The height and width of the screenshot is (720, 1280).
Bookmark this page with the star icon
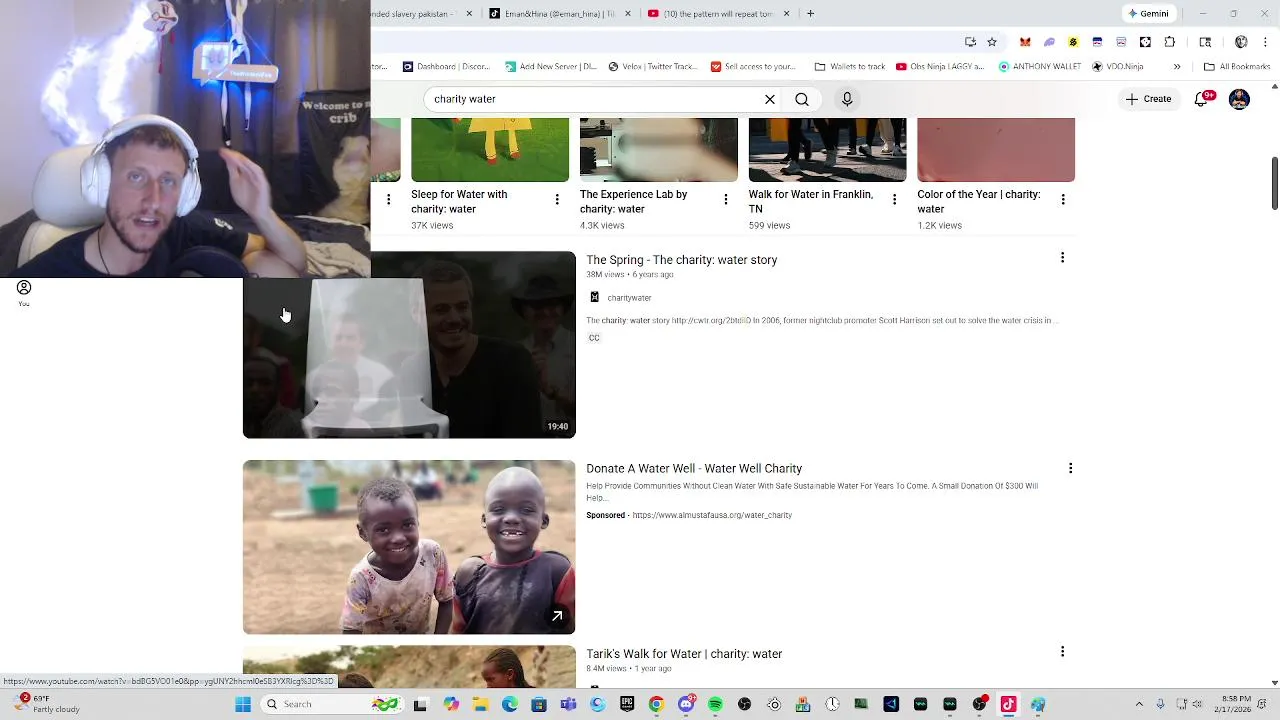point(992,42)
